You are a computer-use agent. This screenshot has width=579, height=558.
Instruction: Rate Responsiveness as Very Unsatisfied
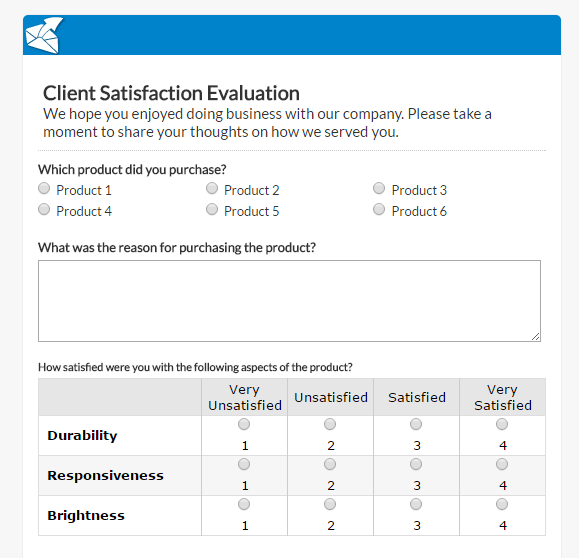244,464
